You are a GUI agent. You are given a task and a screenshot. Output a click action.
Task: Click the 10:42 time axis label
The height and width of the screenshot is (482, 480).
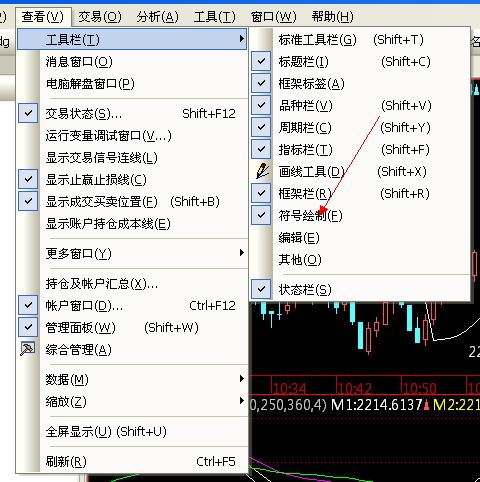(x=355, y=388)
